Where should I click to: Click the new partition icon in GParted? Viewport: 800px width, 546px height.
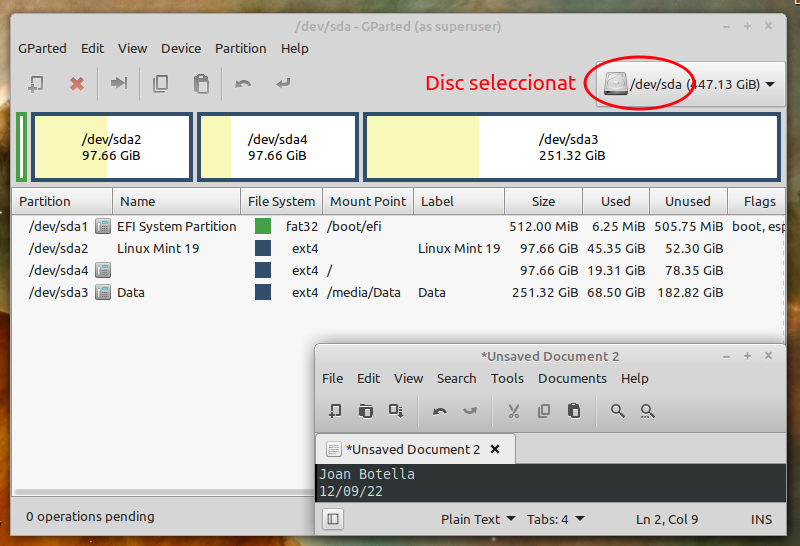coord(36,84)
